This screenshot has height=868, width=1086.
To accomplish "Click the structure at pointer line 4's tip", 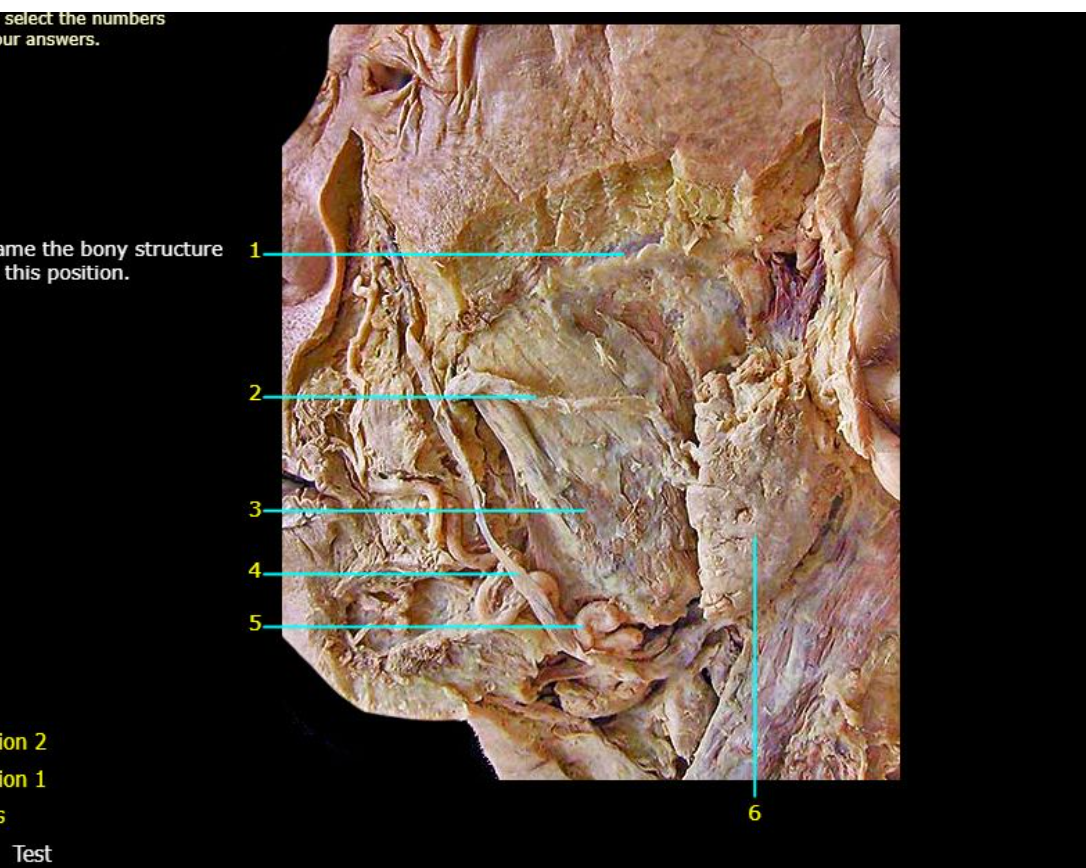I will [x=519, y=574].
